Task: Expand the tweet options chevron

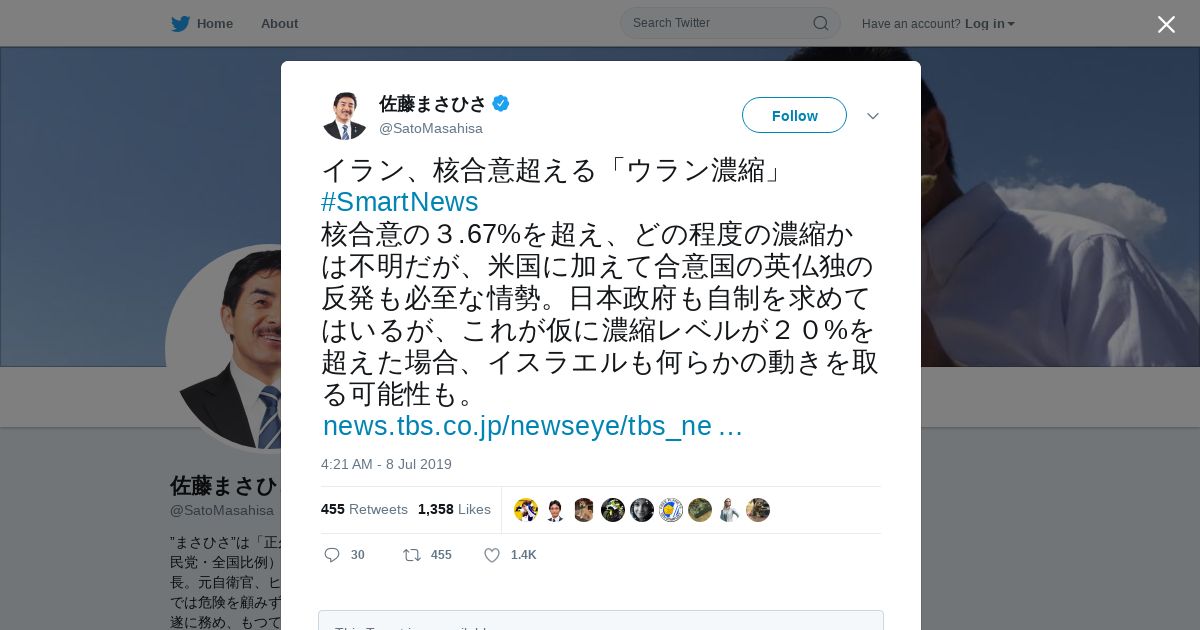Action: tap(872, 116)
